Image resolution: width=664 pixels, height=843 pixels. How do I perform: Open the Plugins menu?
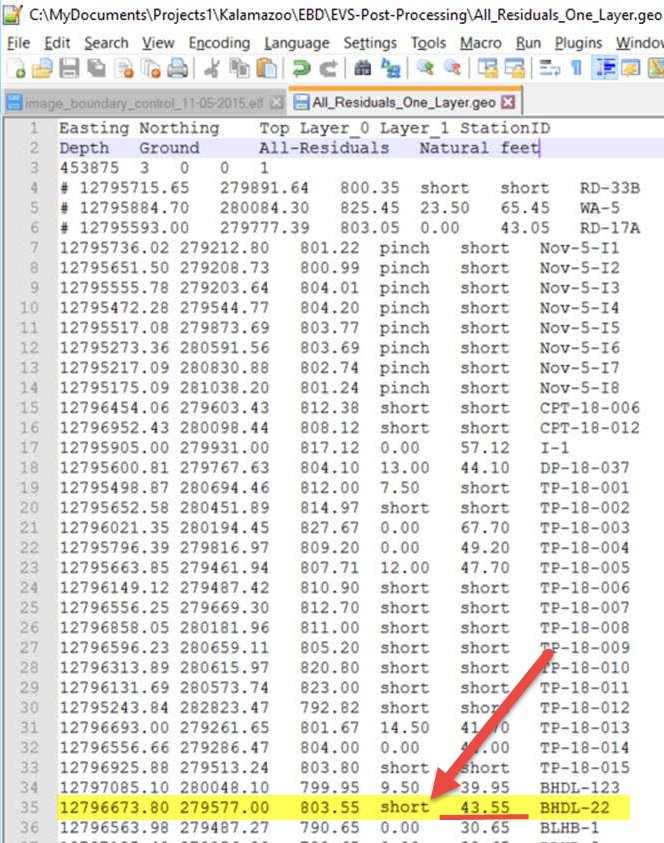pos(577,43)
